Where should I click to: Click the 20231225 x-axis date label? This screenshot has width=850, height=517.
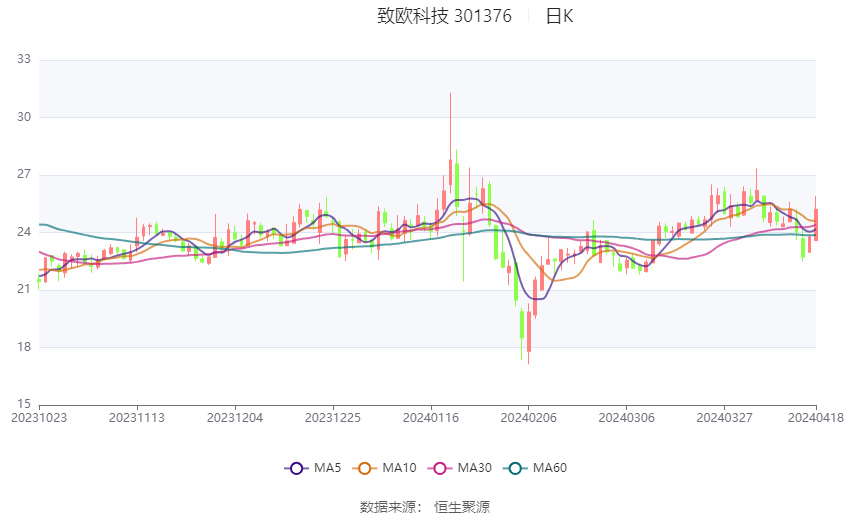click(x=333, y=418)
